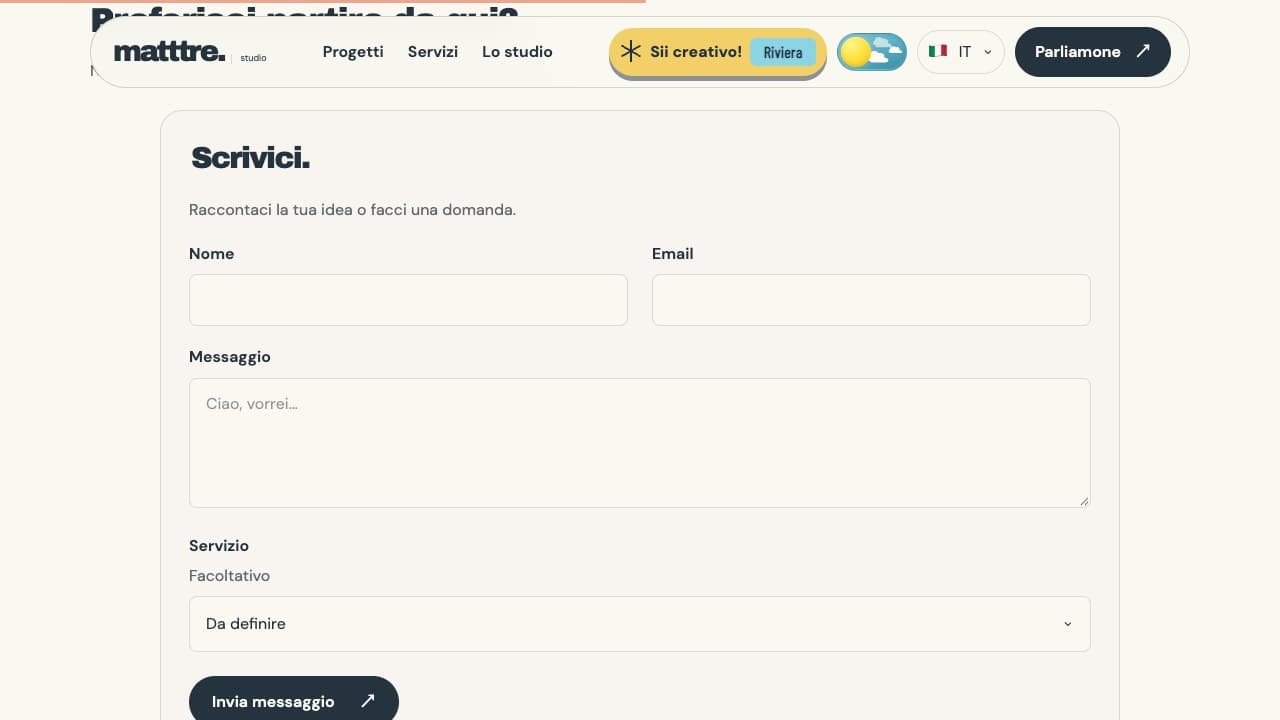The width and height of the screenshot is (1280, 720).
Task: Click the Email field label
Action: [x=673, y=254]
